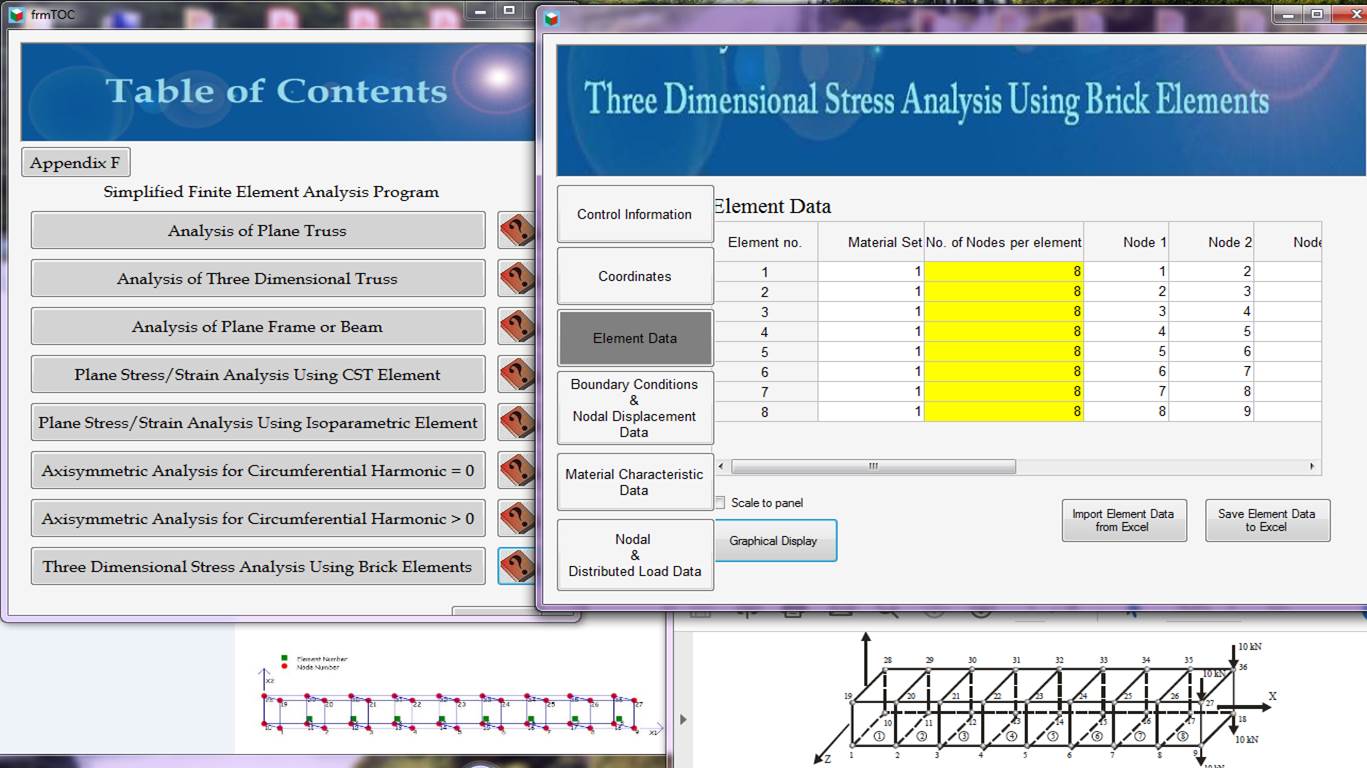Expand the side panel arrow in the document viewer
Image resolution: width=1367 pixels, height=768 pixels.
click(x=684, y=719)
